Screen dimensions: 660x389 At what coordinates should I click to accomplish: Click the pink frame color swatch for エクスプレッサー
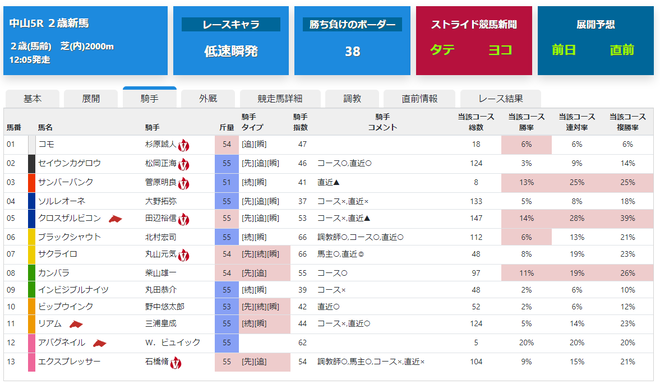point(32,362)
